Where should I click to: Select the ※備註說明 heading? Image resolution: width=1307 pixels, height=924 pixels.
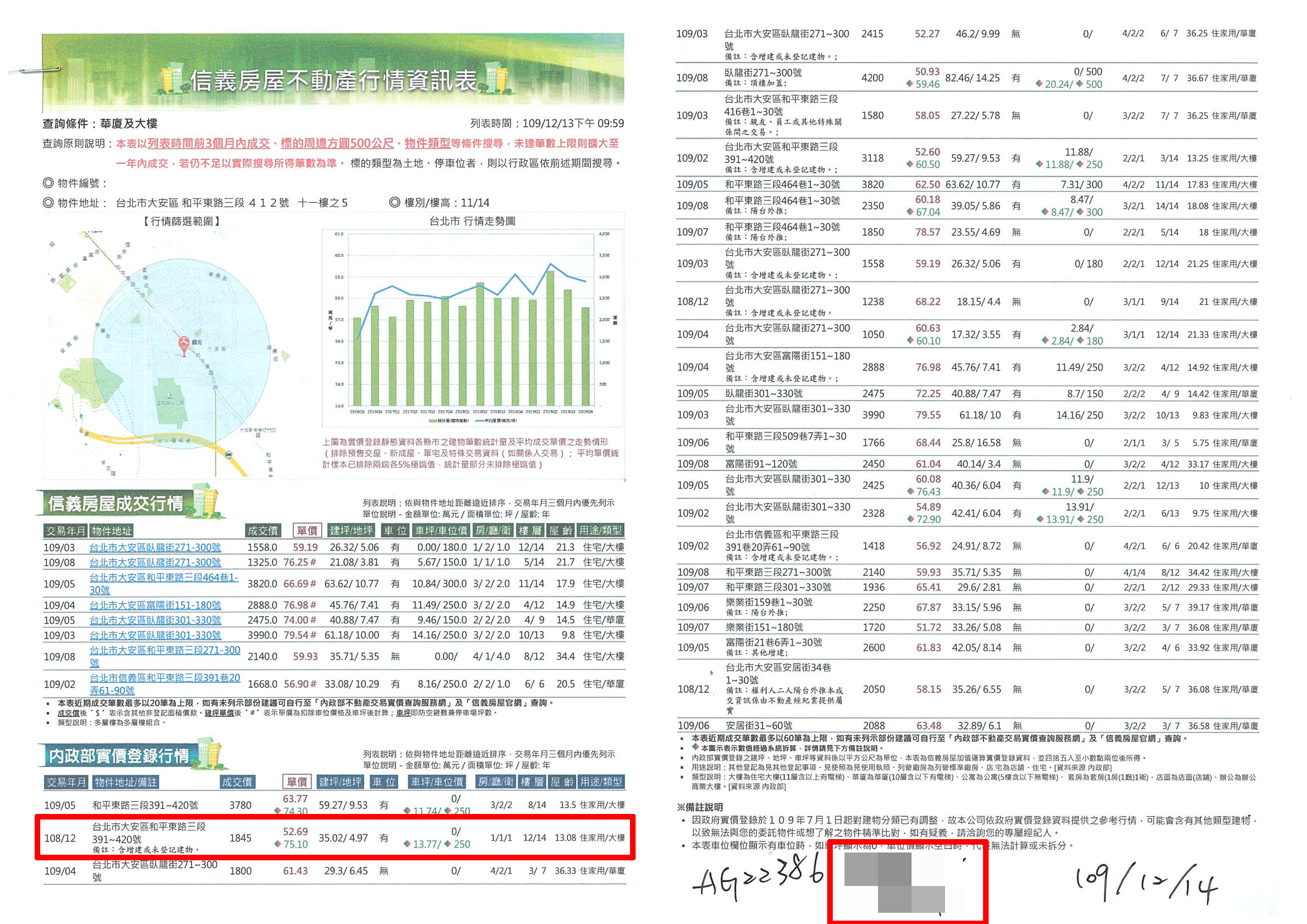700,807
